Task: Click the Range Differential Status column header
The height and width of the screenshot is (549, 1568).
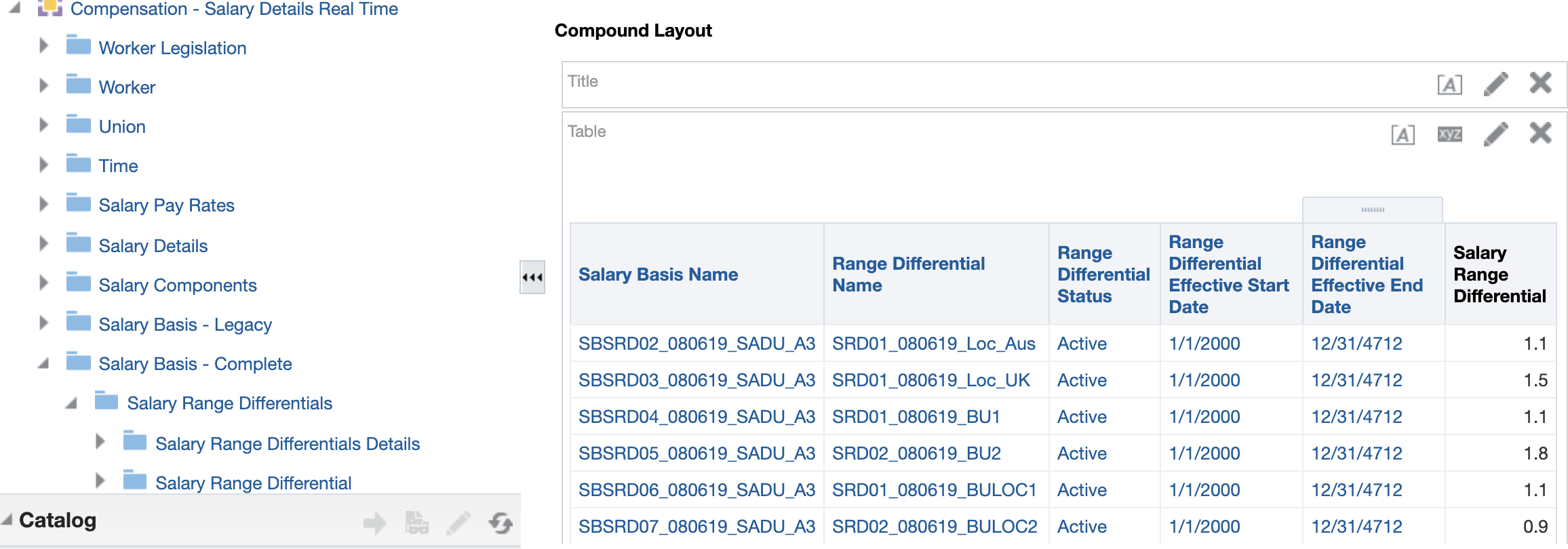Action: [x=1103, y=274]
